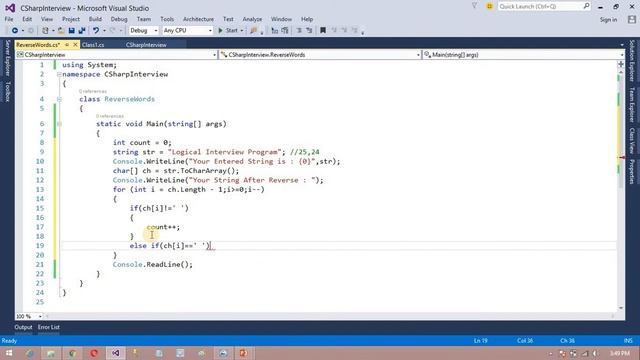
Task: Focus the Quick Launch search box
Action: pos(544,7)
